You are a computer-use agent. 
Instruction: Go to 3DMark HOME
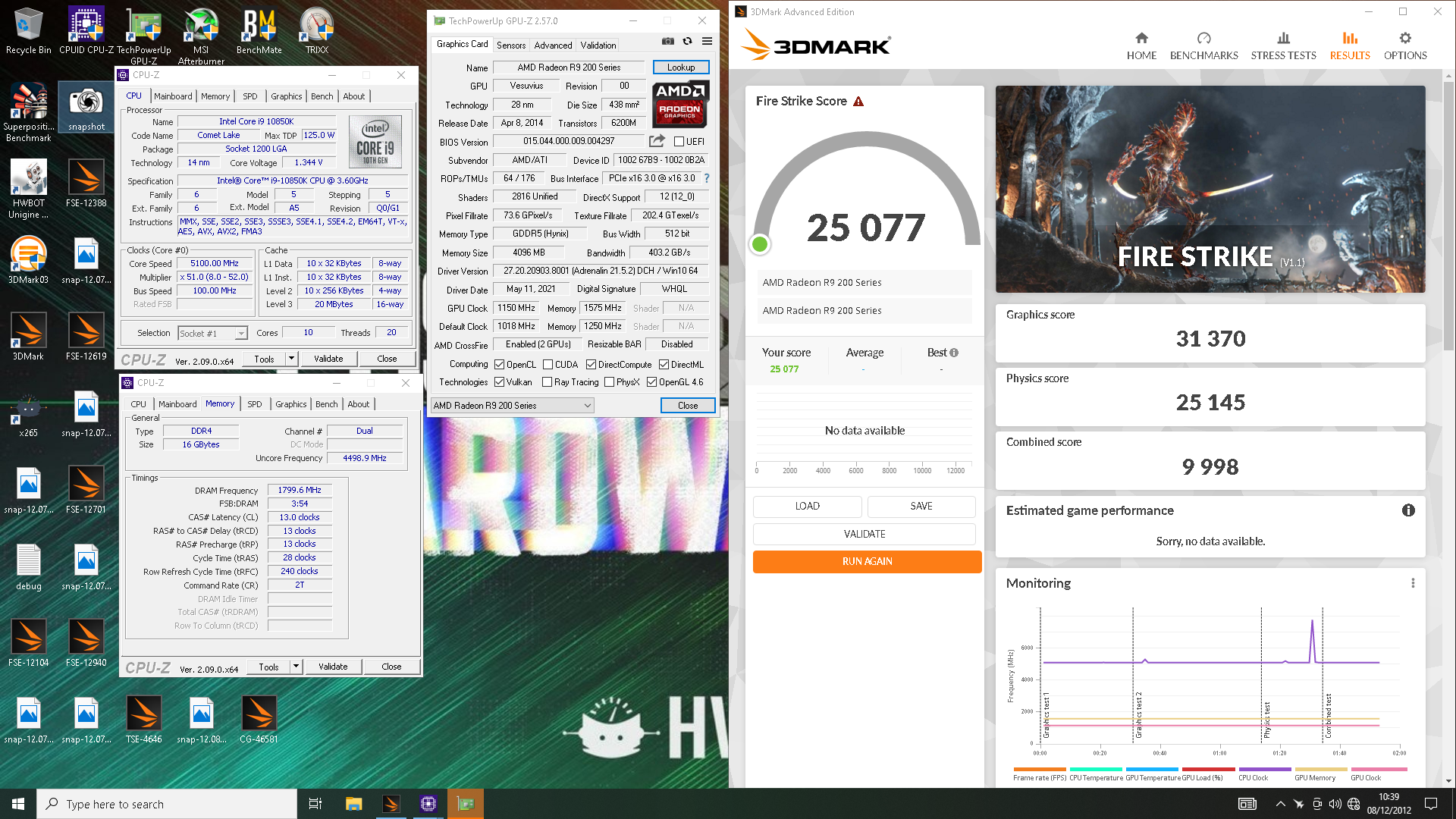tap(1141, 45)
